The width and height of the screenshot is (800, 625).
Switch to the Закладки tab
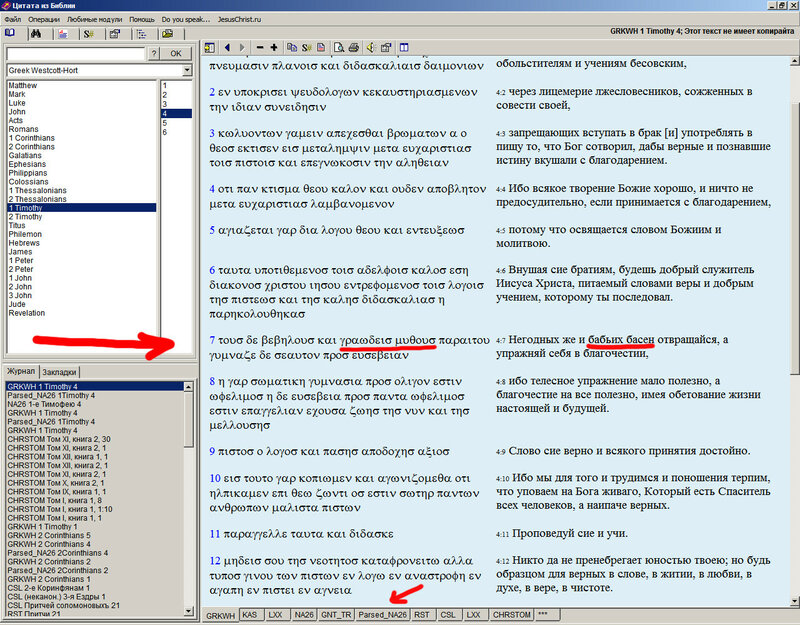click(61, 371)
